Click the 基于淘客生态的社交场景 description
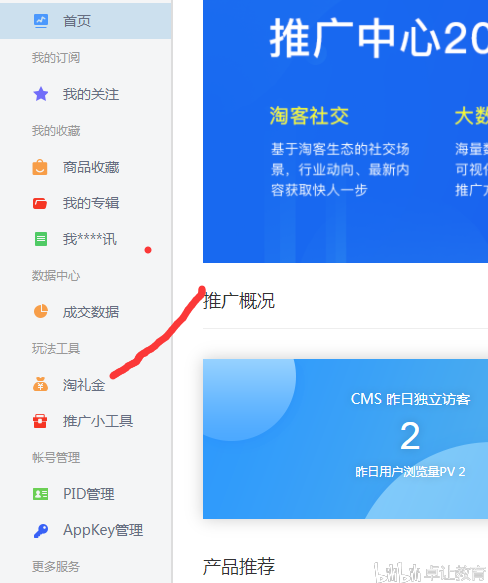488x583 pixels. point(340,170)
